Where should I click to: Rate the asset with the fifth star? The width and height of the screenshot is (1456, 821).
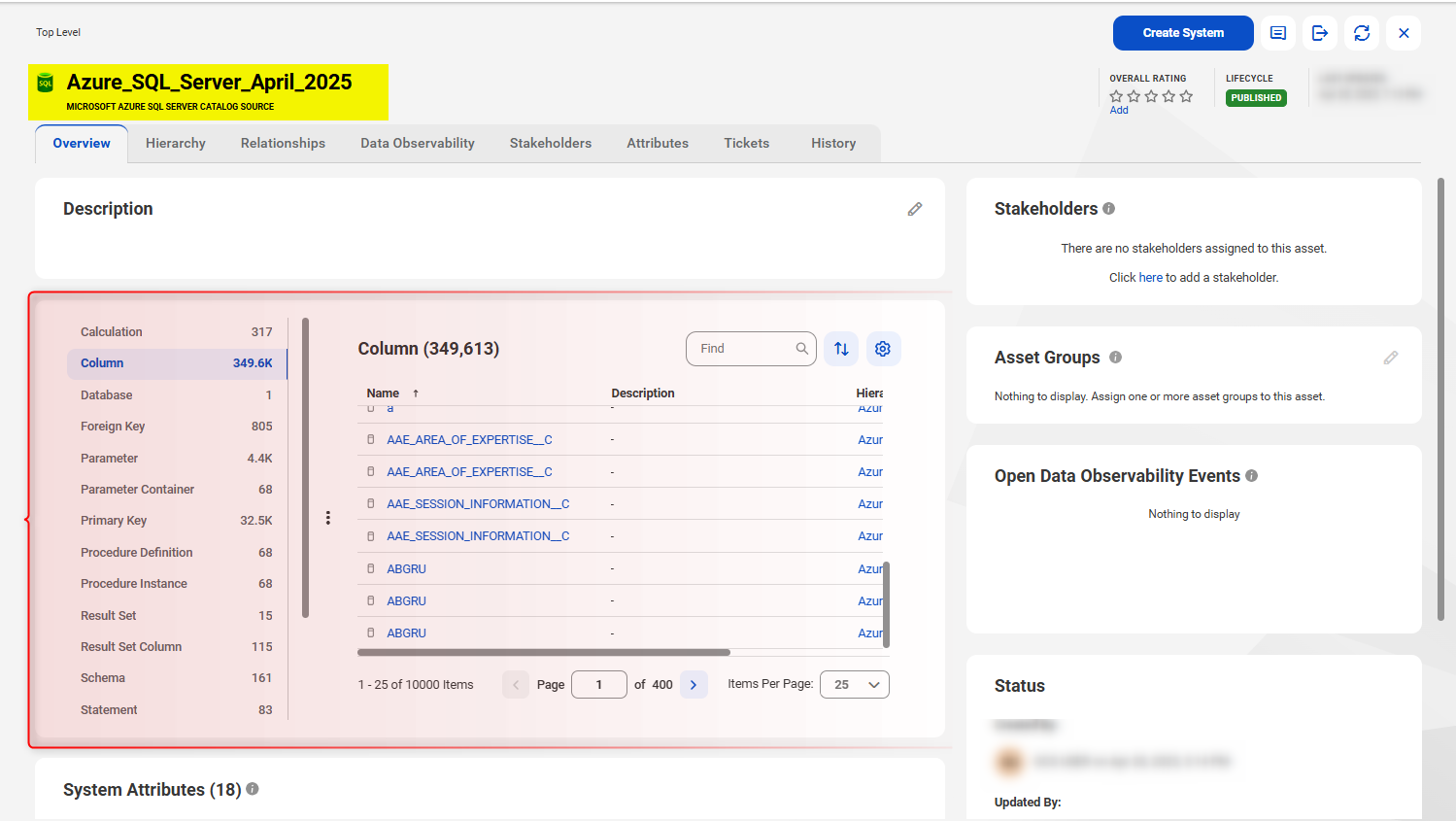point(1186,96)
